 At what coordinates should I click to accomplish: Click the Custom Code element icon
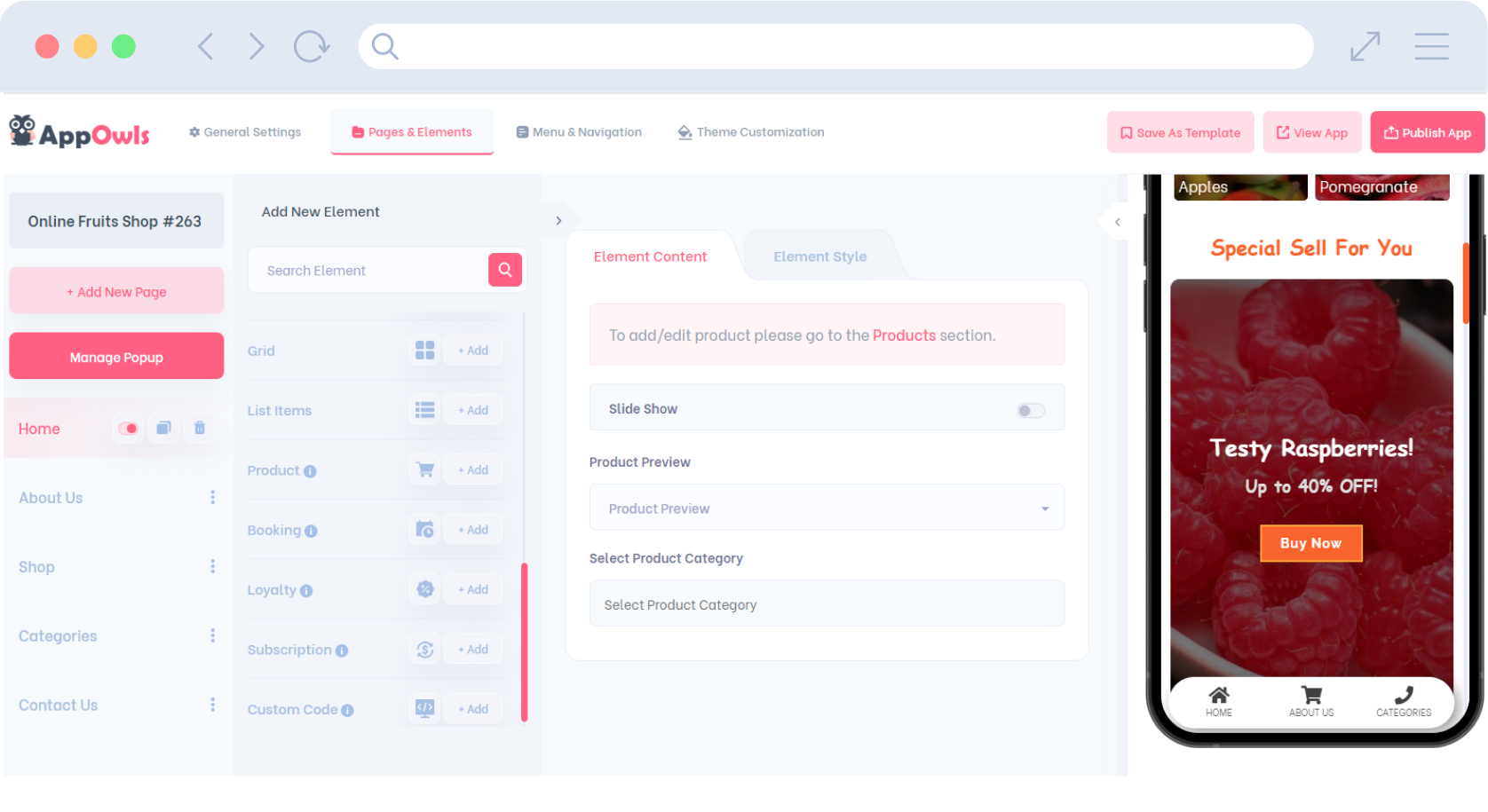[425, 708]
